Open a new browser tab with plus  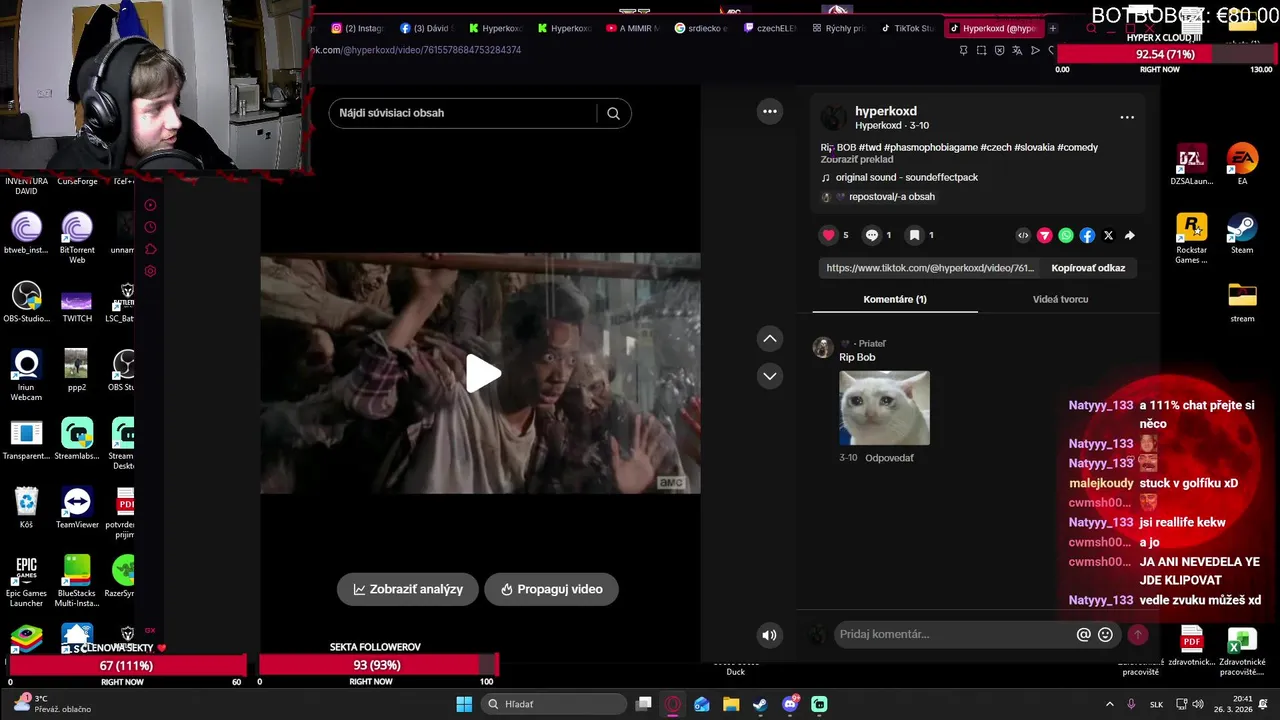point(1052,28)
